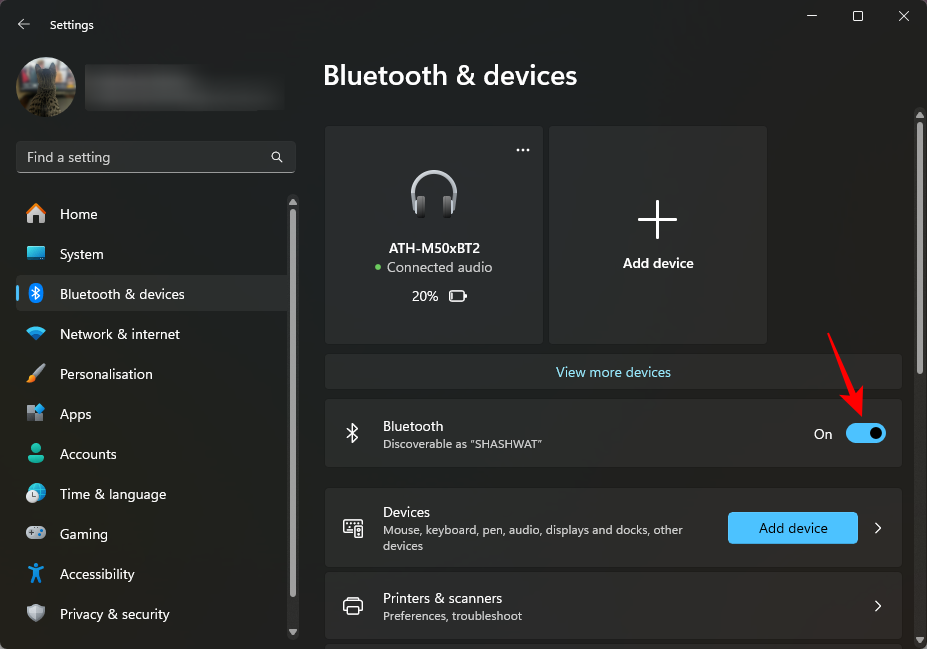Click the search magnifier icon
This screenshot has width=927, height=649.
coord(277,157)
